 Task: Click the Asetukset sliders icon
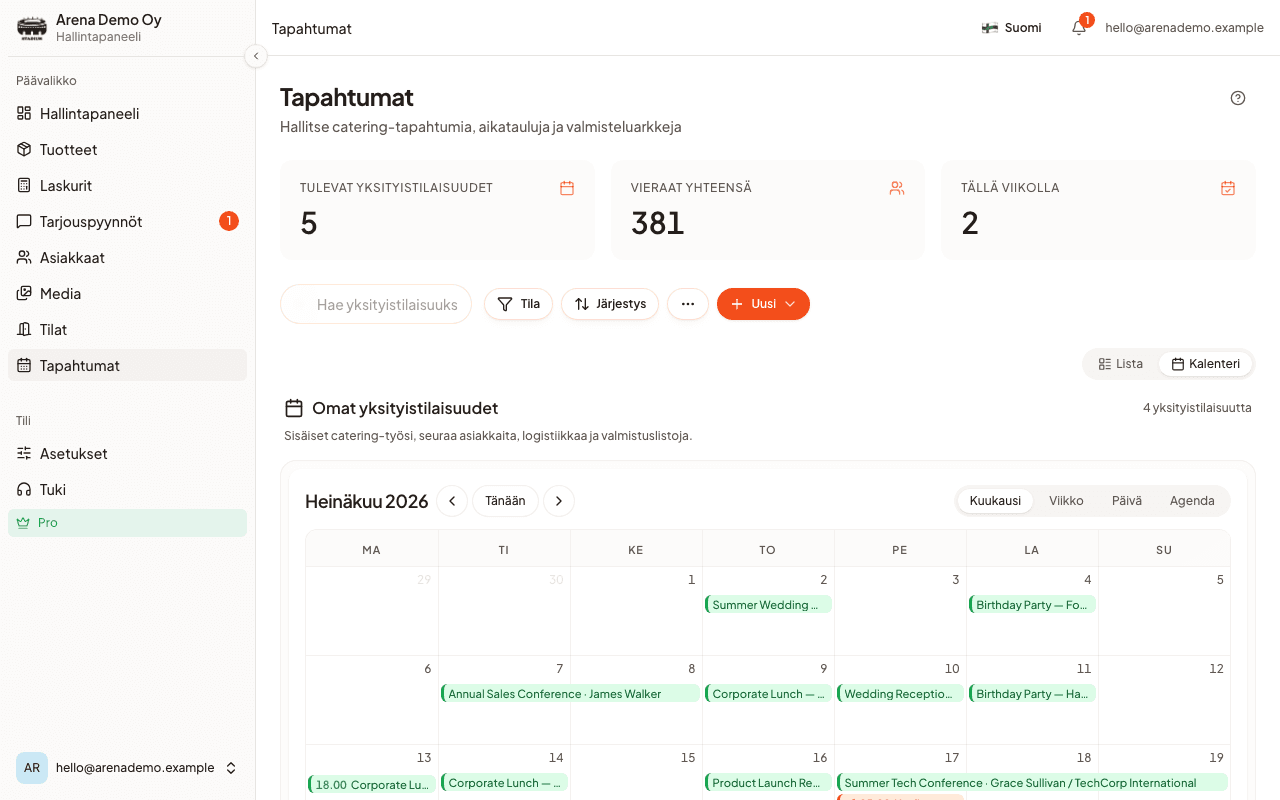(x=24, y=453)
